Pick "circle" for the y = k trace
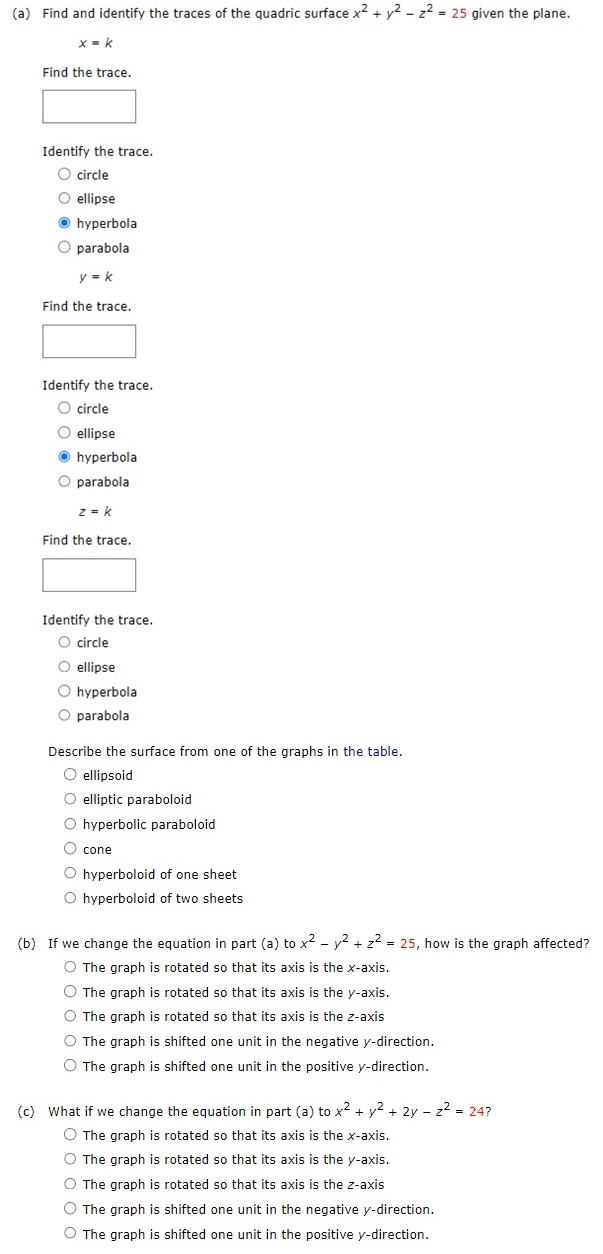 click(65, 409)
